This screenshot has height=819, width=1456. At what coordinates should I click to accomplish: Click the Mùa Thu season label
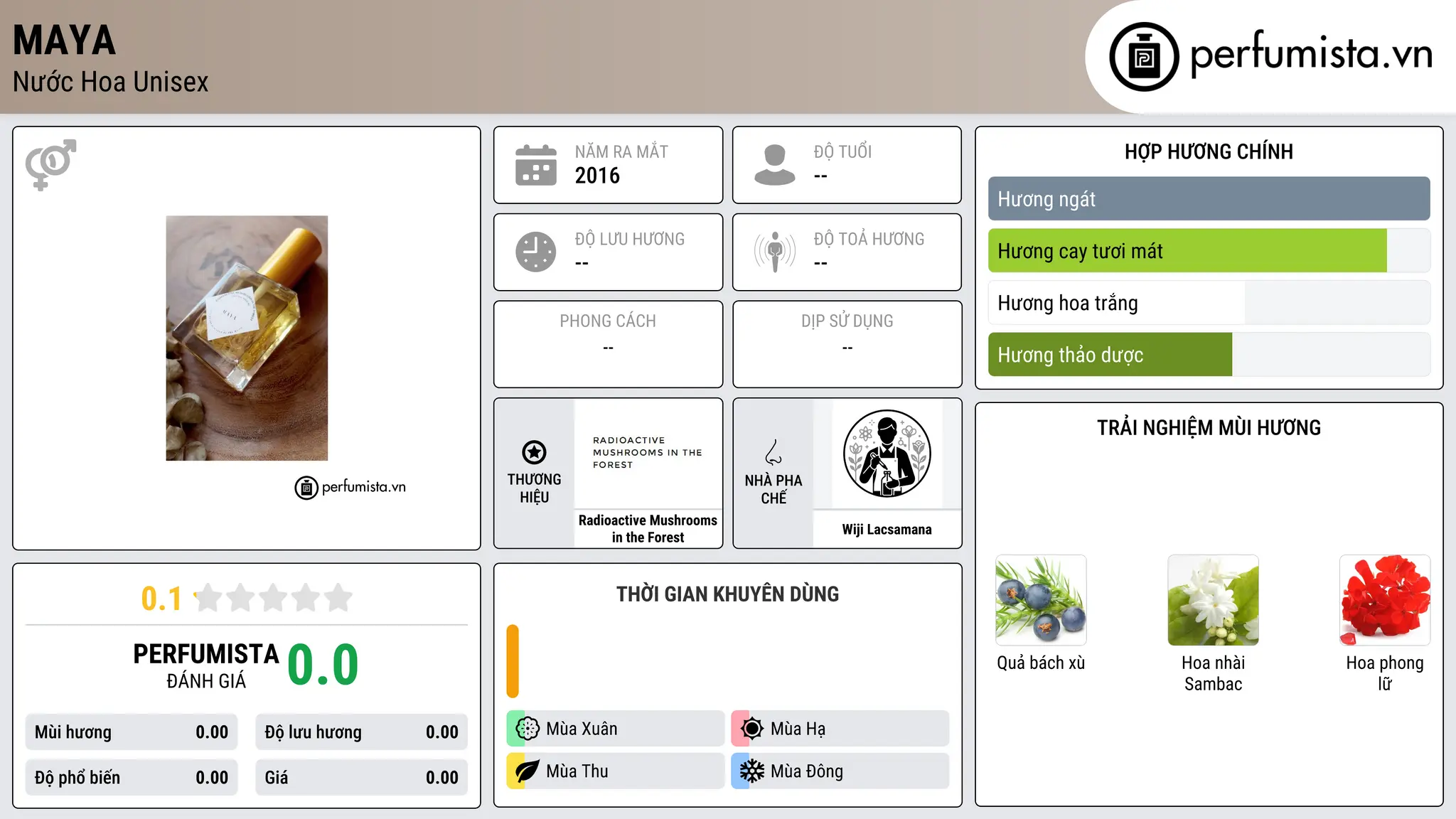tap(577, 771)
